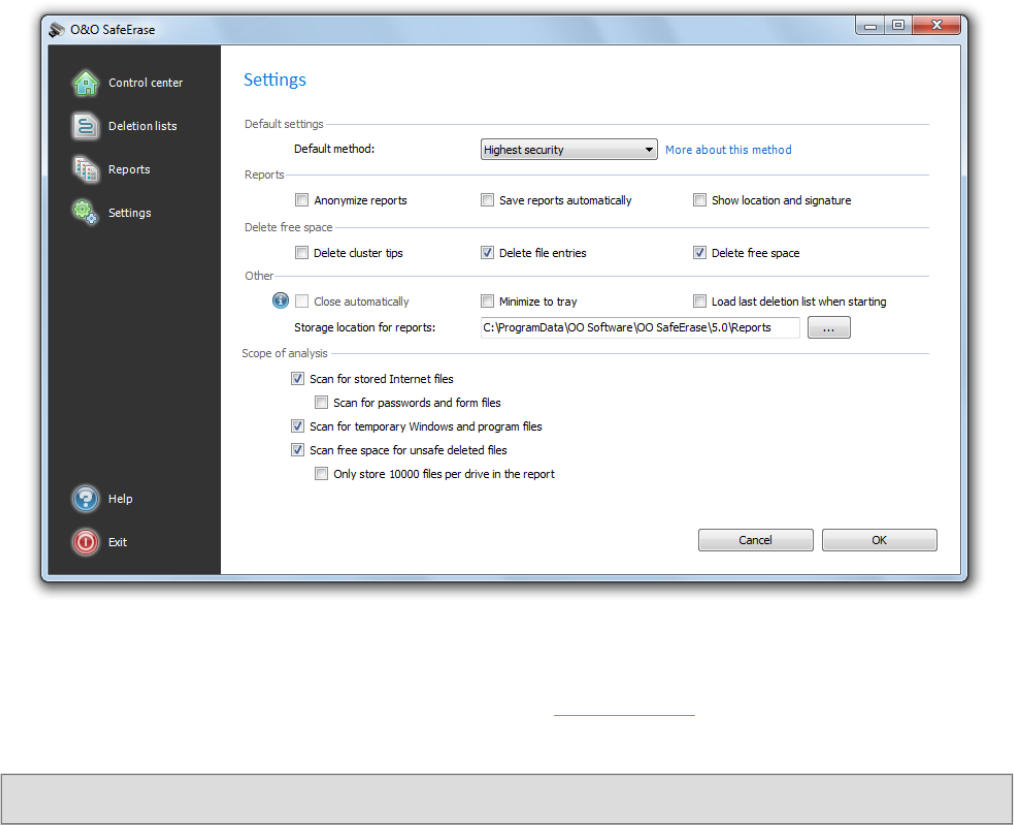1014x825 pixels.
Task: Open the Reports label in sidebar
Action: [129, 169]
